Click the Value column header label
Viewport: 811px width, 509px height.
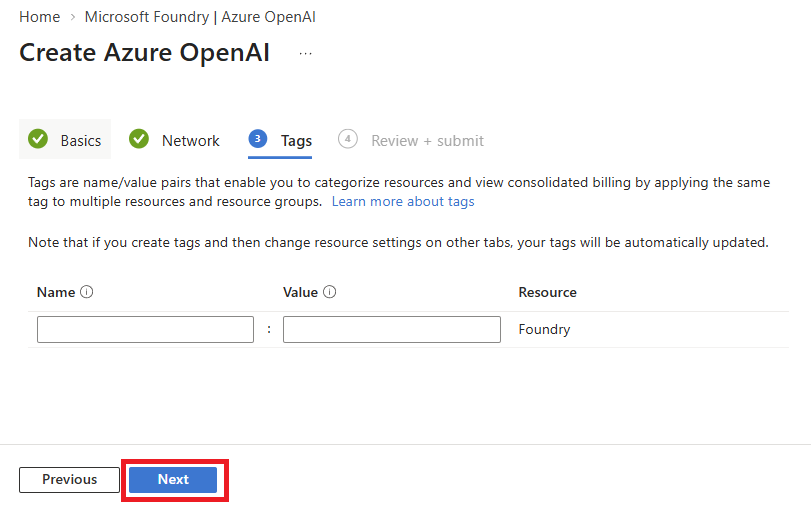click(x=300, y=292)
